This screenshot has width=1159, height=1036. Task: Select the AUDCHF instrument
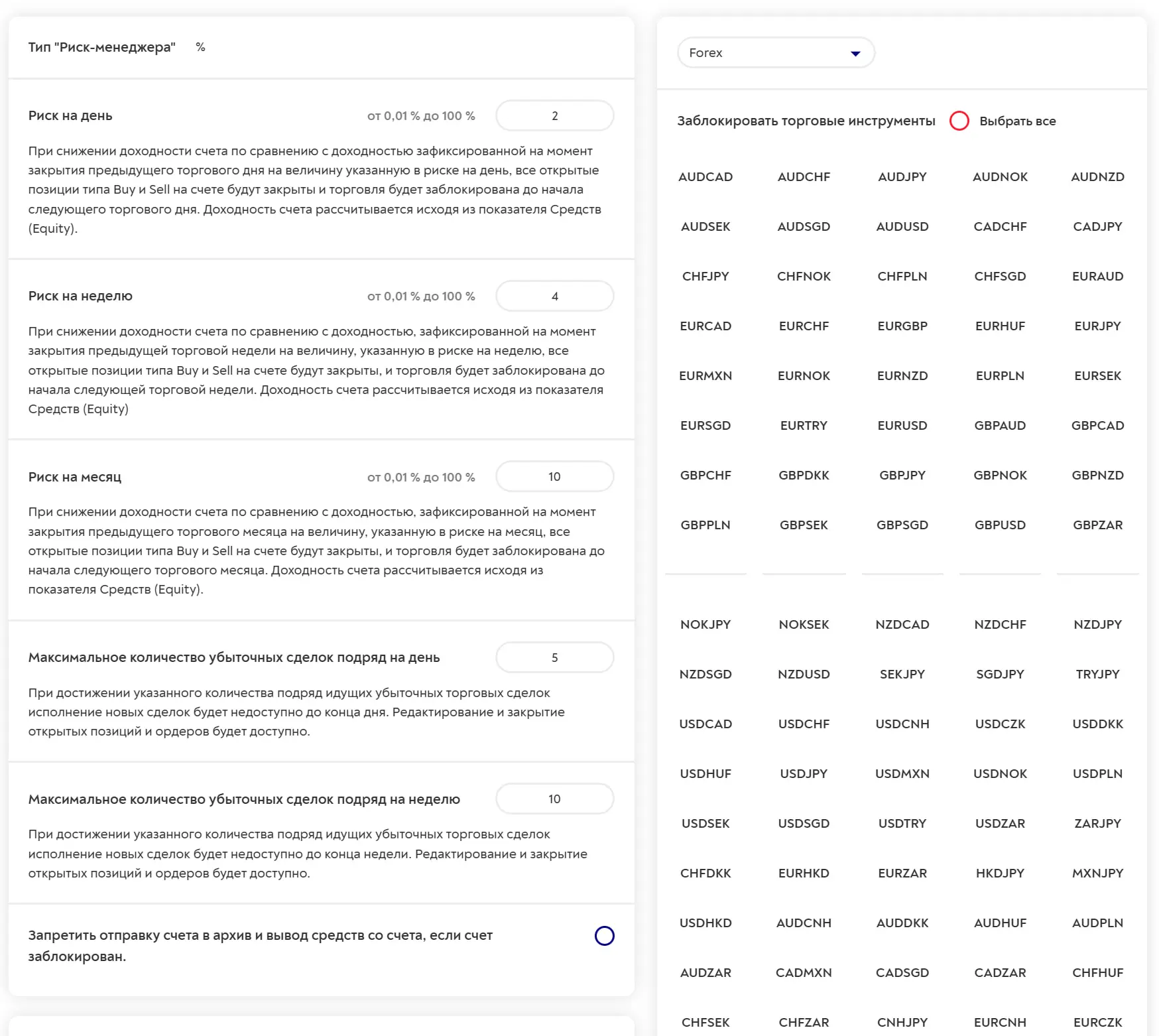804,176
